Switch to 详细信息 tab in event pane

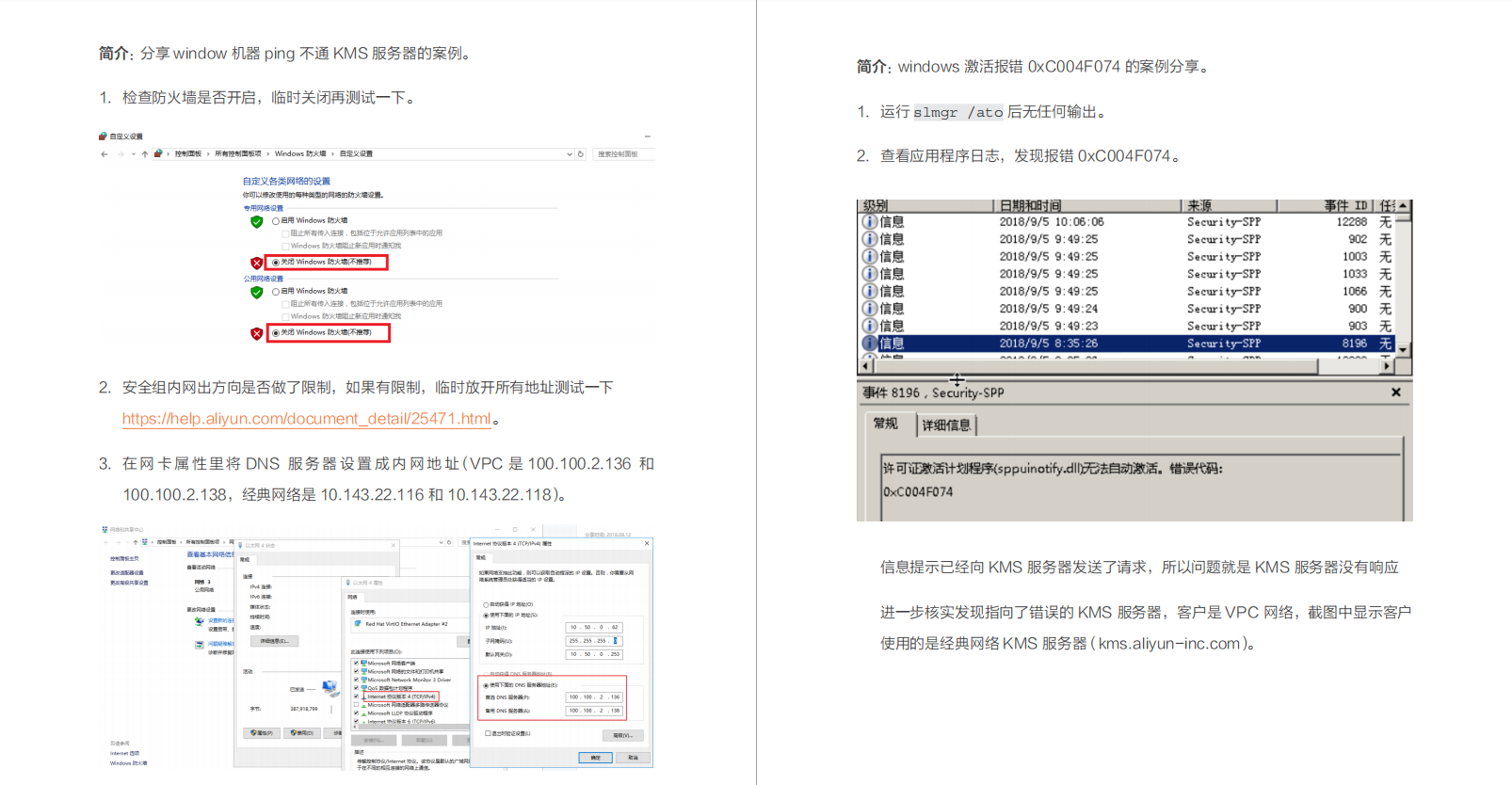pos(946,425)
